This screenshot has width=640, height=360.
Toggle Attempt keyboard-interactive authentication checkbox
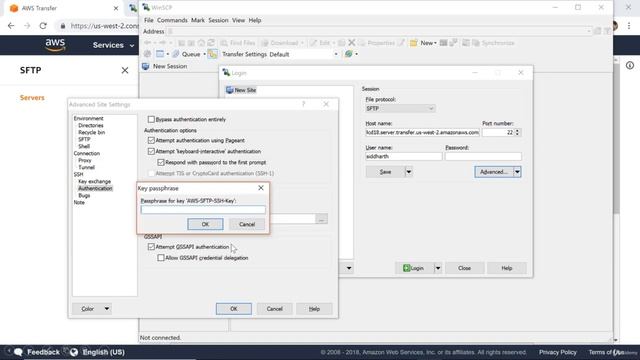(x=151, y=151)
